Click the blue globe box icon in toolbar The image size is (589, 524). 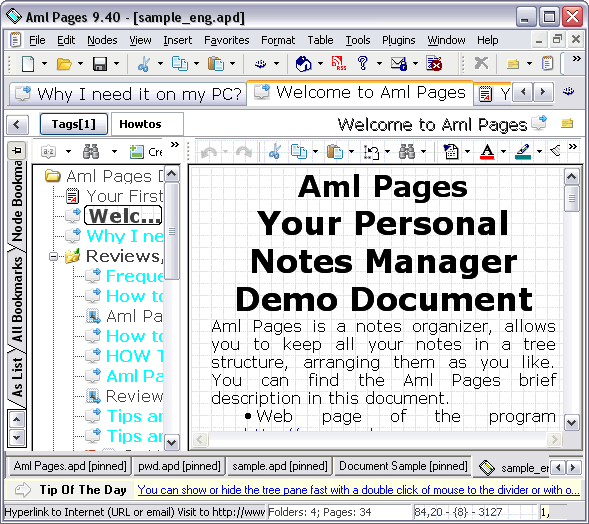click(304, 63)
